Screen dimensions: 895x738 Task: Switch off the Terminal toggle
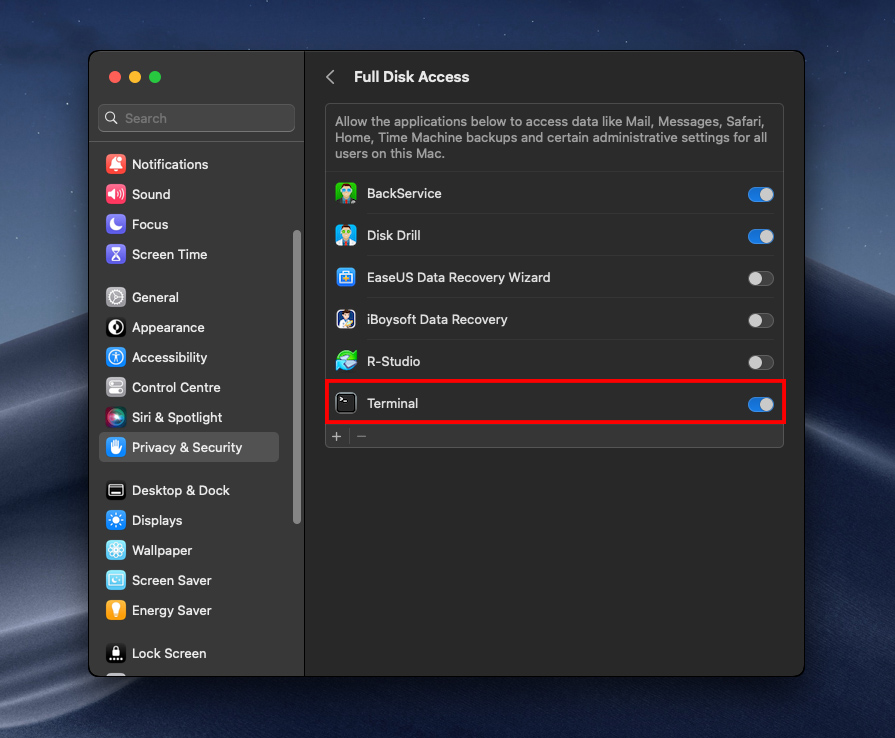[761, 404]
